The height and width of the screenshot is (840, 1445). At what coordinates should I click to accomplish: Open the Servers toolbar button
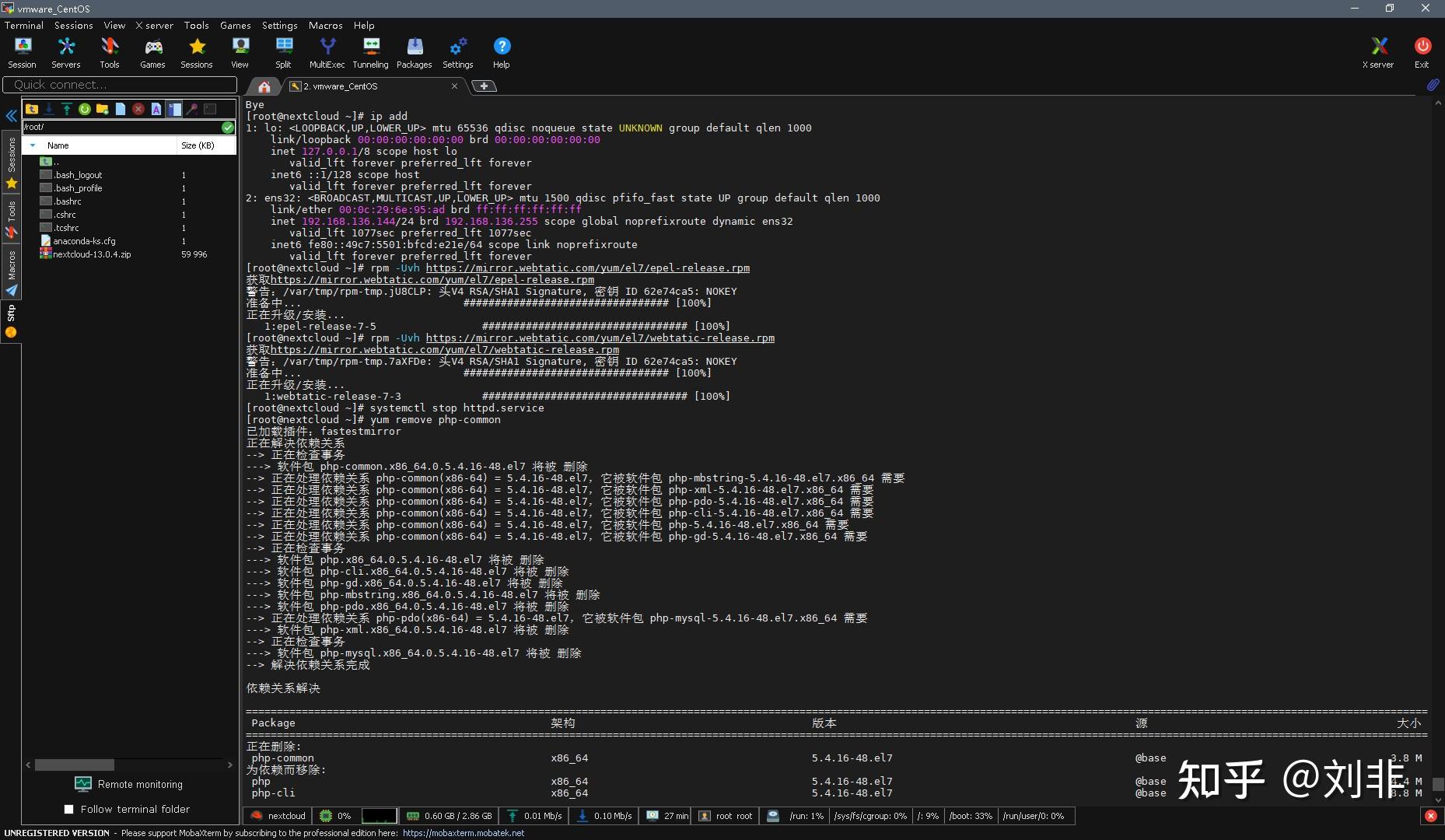(x=66, y=53)
